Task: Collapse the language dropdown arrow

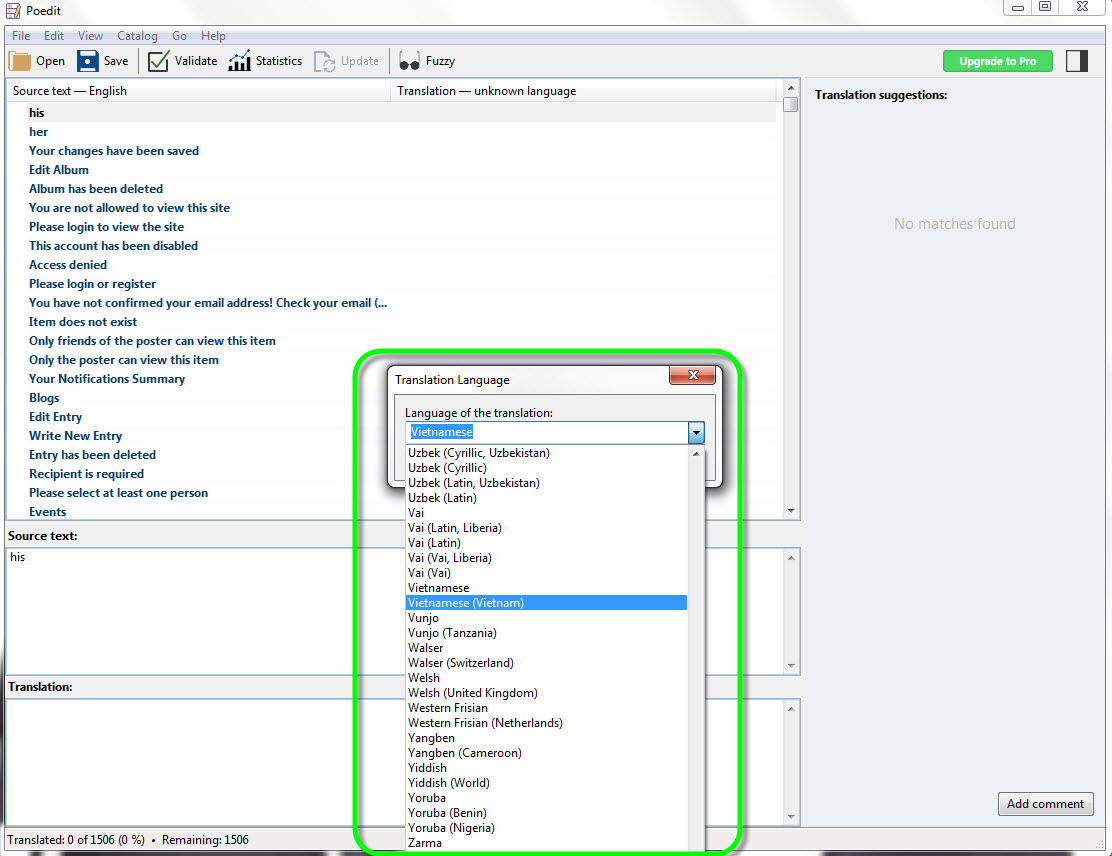Action: coord(696,433)
